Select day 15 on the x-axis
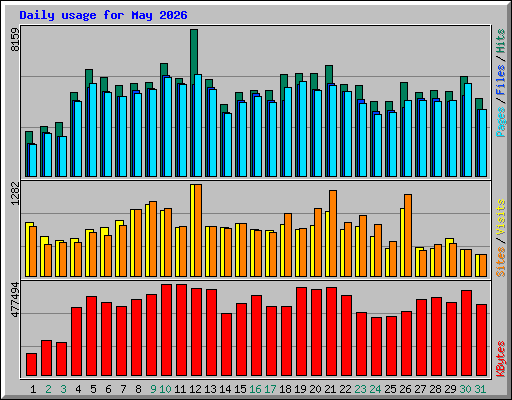 240,389
